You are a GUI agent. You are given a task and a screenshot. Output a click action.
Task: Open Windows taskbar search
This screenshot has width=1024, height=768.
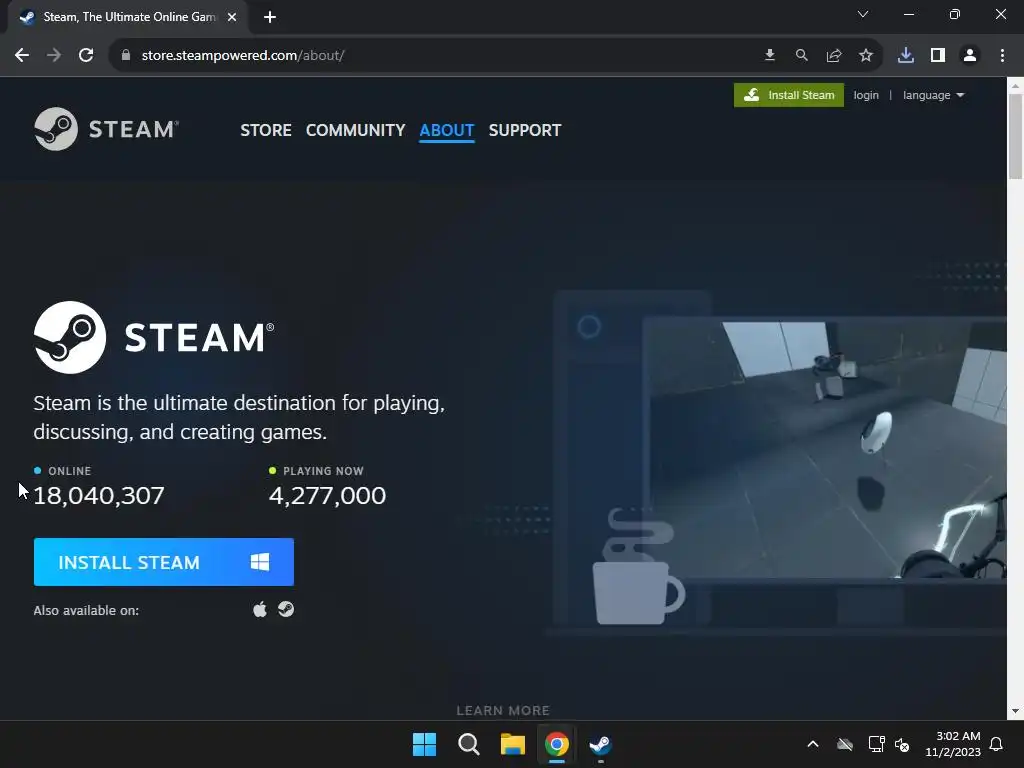pos(469,744)
